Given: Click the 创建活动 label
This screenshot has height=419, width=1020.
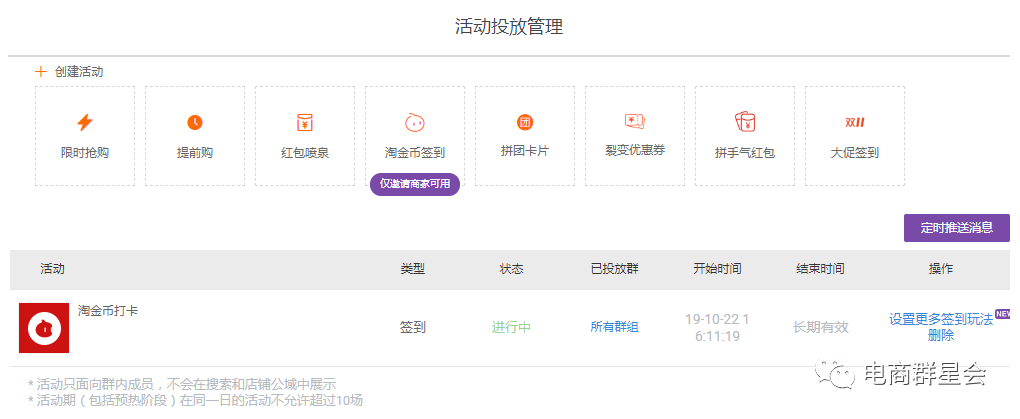Looking at the screenshot, I should [x=79, y=72].
